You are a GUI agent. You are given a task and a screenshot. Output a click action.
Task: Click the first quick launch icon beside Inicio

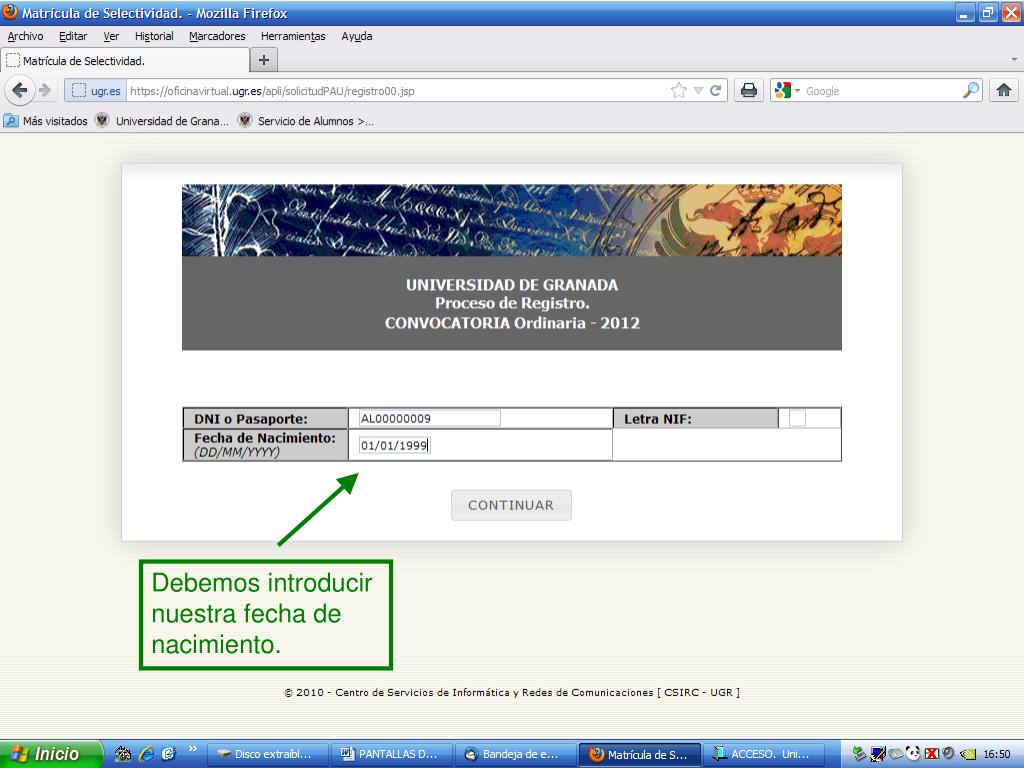tap(123, 754)
